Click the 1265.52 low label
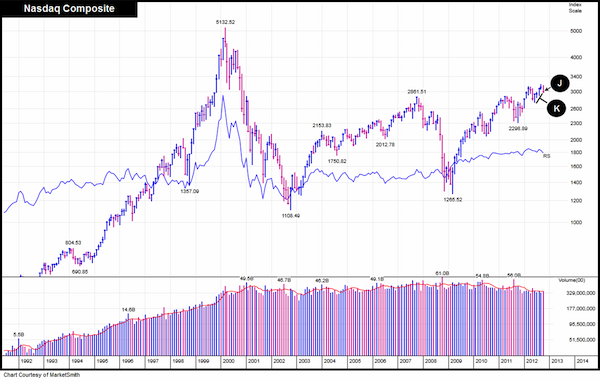This screenshot has width=600, height=382. point(453,199)
